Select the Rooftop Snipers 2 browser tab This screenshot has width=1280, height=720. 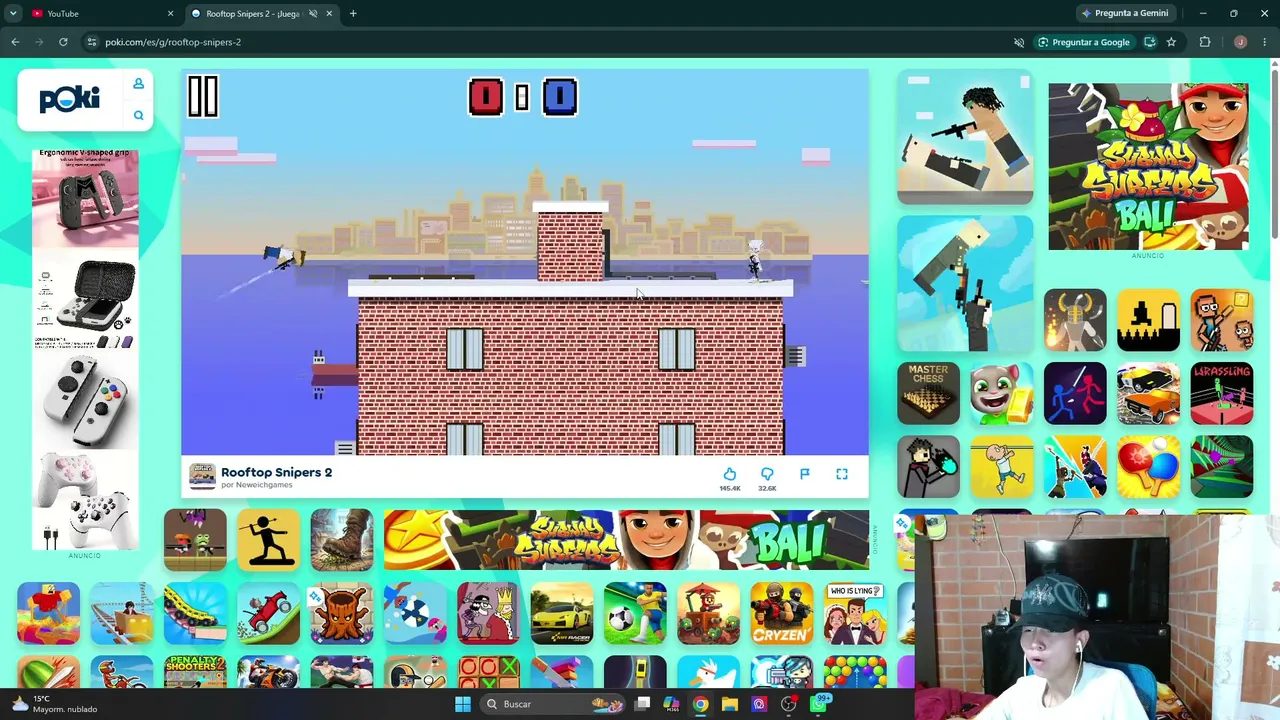coord(260,13)
